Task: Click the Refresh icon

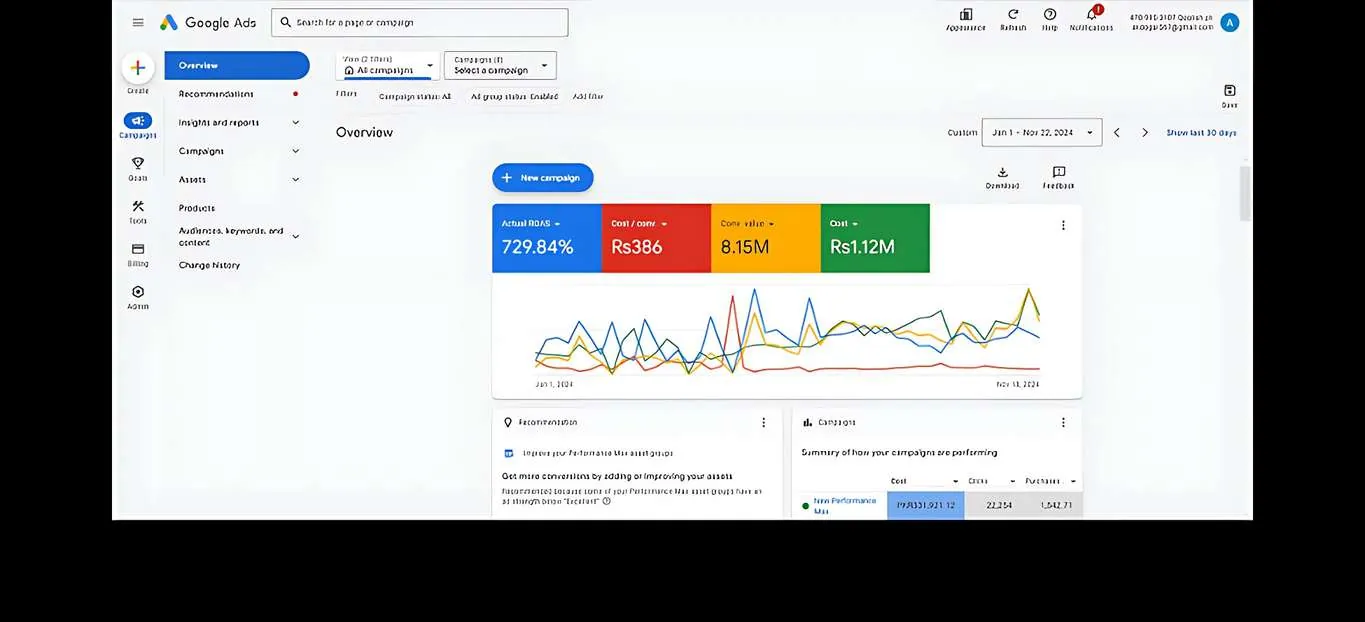Action: [x=1013, y=14]
